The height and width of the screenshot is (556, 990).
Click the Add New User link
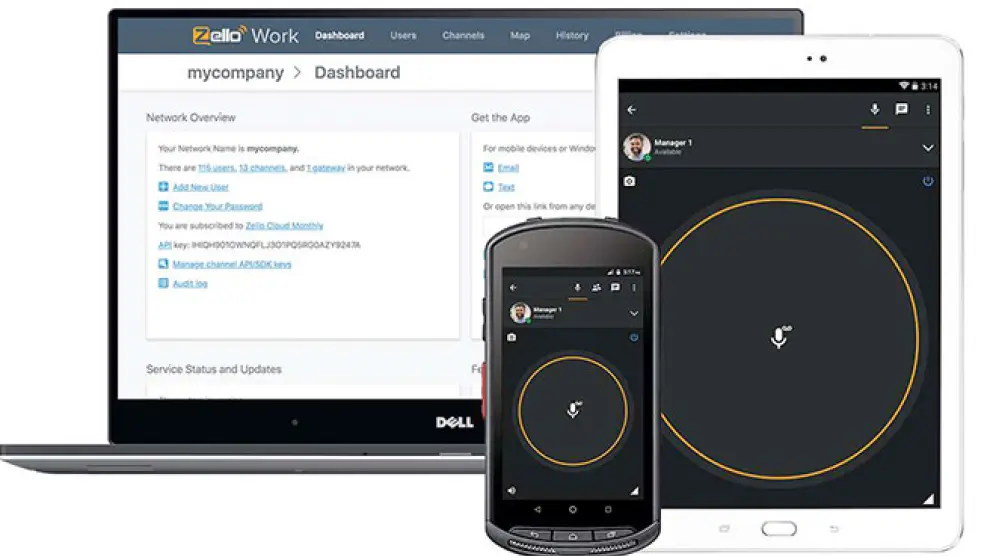coord(200,187)
